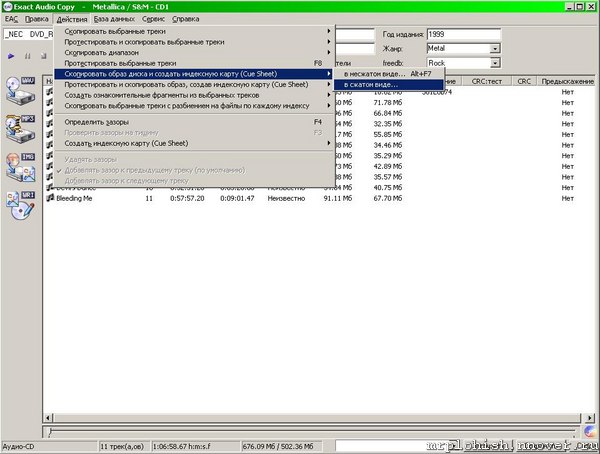Choose Создать индексную карту (Cue Sheet)

click(194, 143)
